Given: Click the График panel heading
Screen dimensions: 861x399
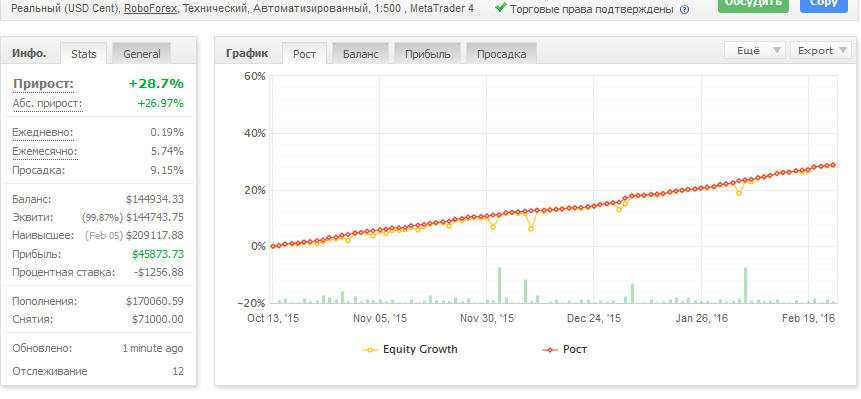Looking at the screenshot, I should (x=247, y=53).
